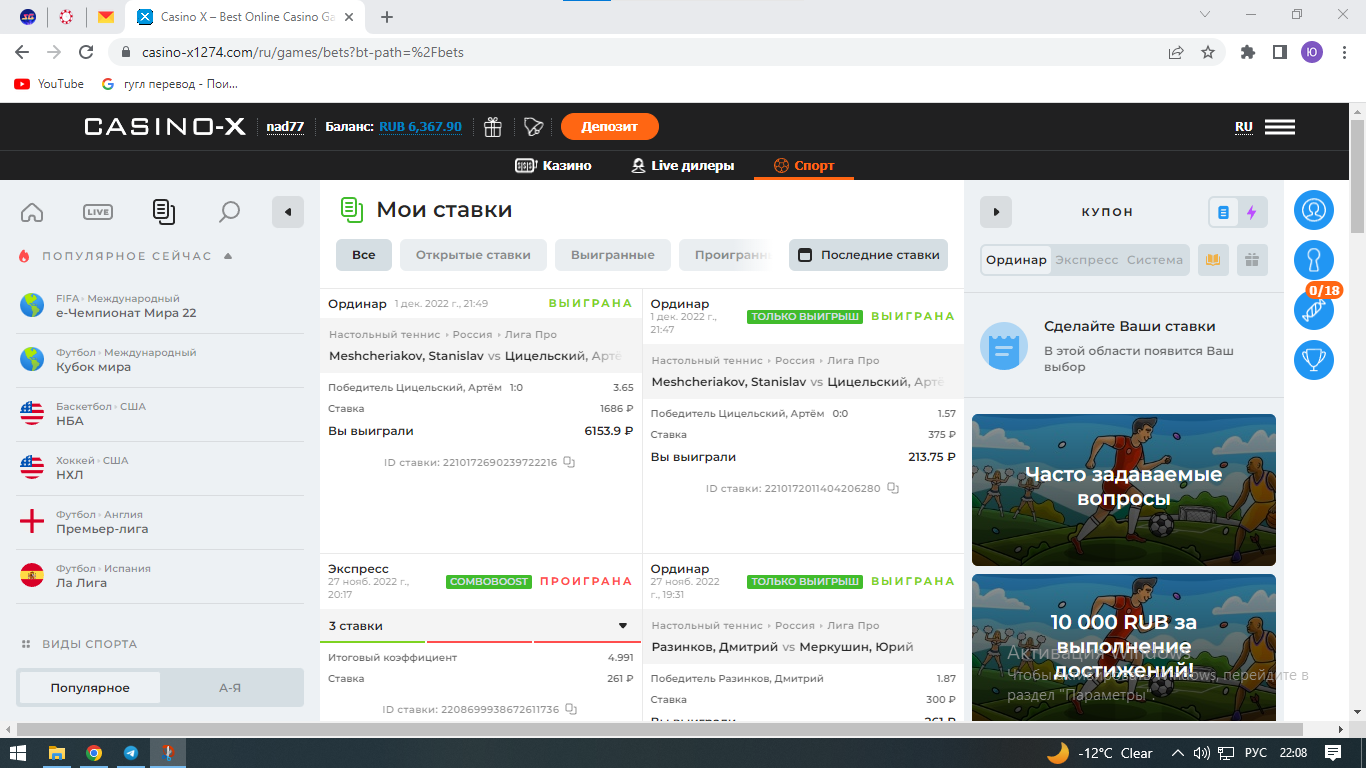Screen dimensions: 1366x768
Task: Switch coupon mode to Экспресс
Action: [1086, 260]
